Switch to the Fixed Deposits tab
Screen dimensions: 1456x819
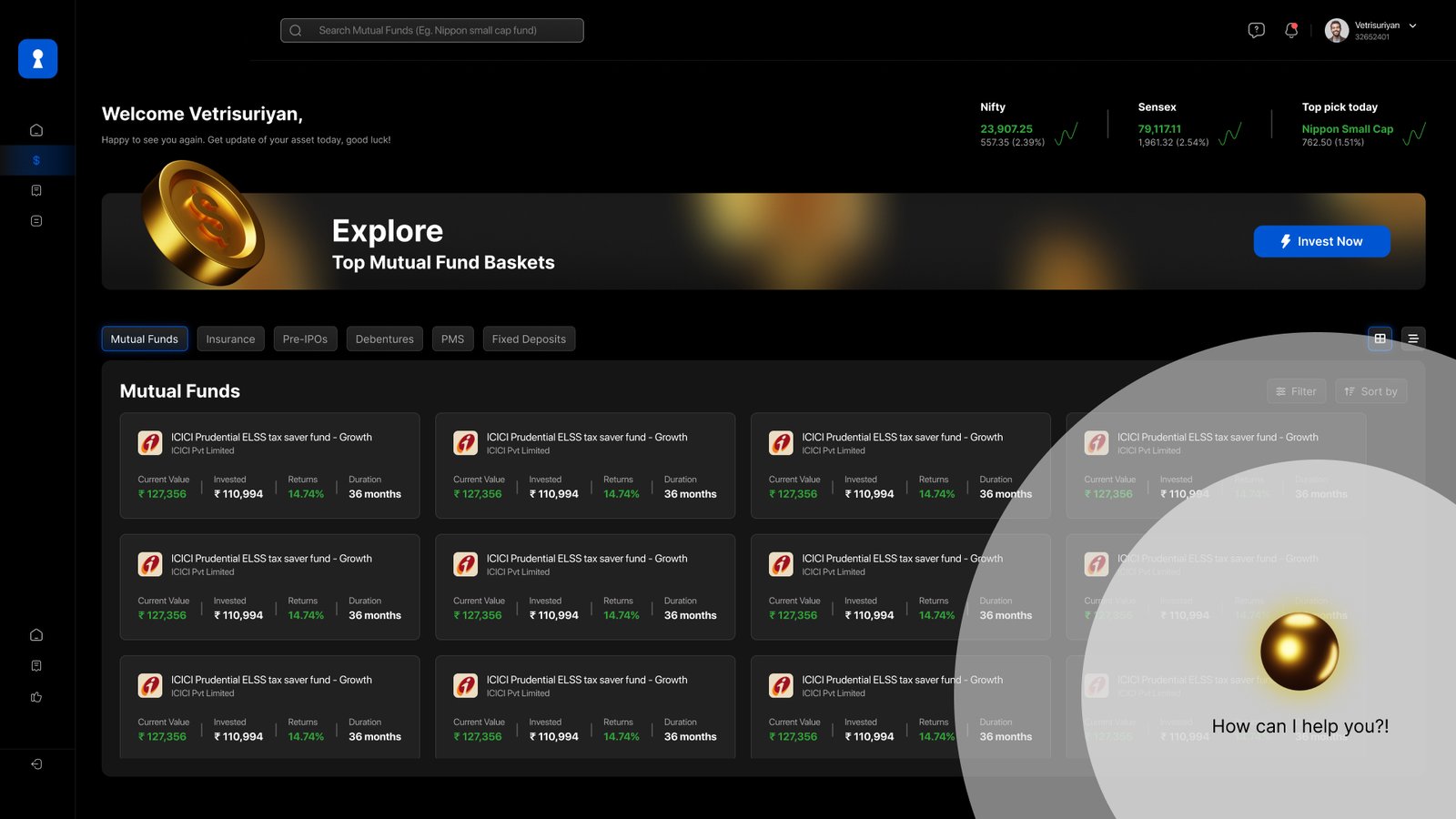[529, 339]
